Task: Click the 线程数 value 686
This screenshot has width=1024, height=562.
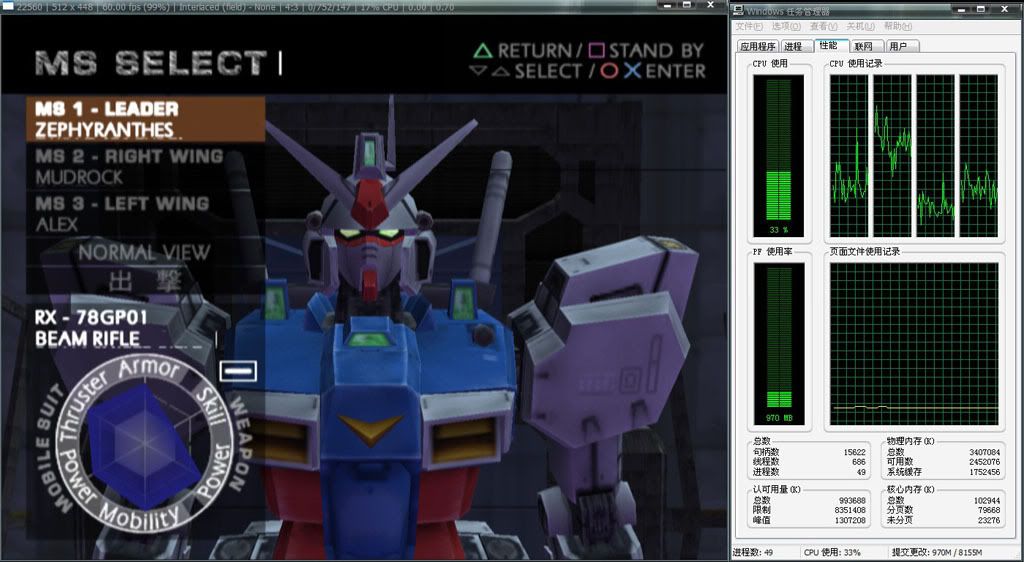Action: [x=859, y=461]
